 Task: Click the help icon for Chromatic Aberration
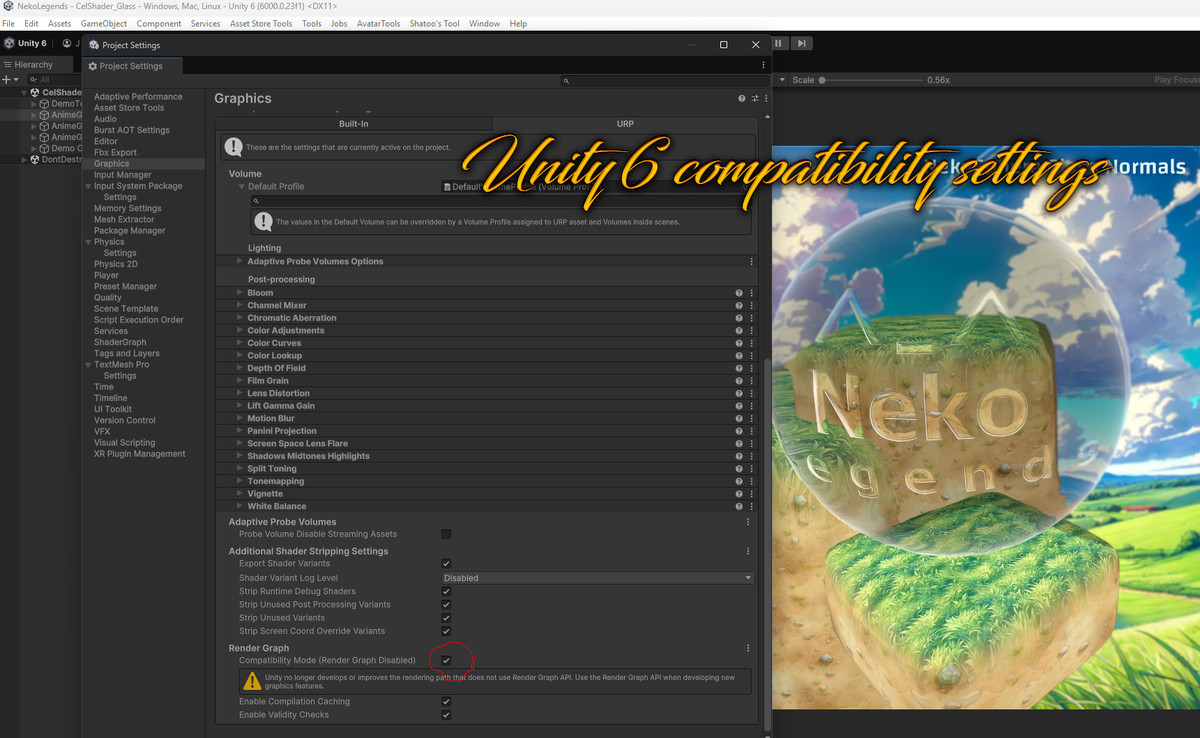739,318
